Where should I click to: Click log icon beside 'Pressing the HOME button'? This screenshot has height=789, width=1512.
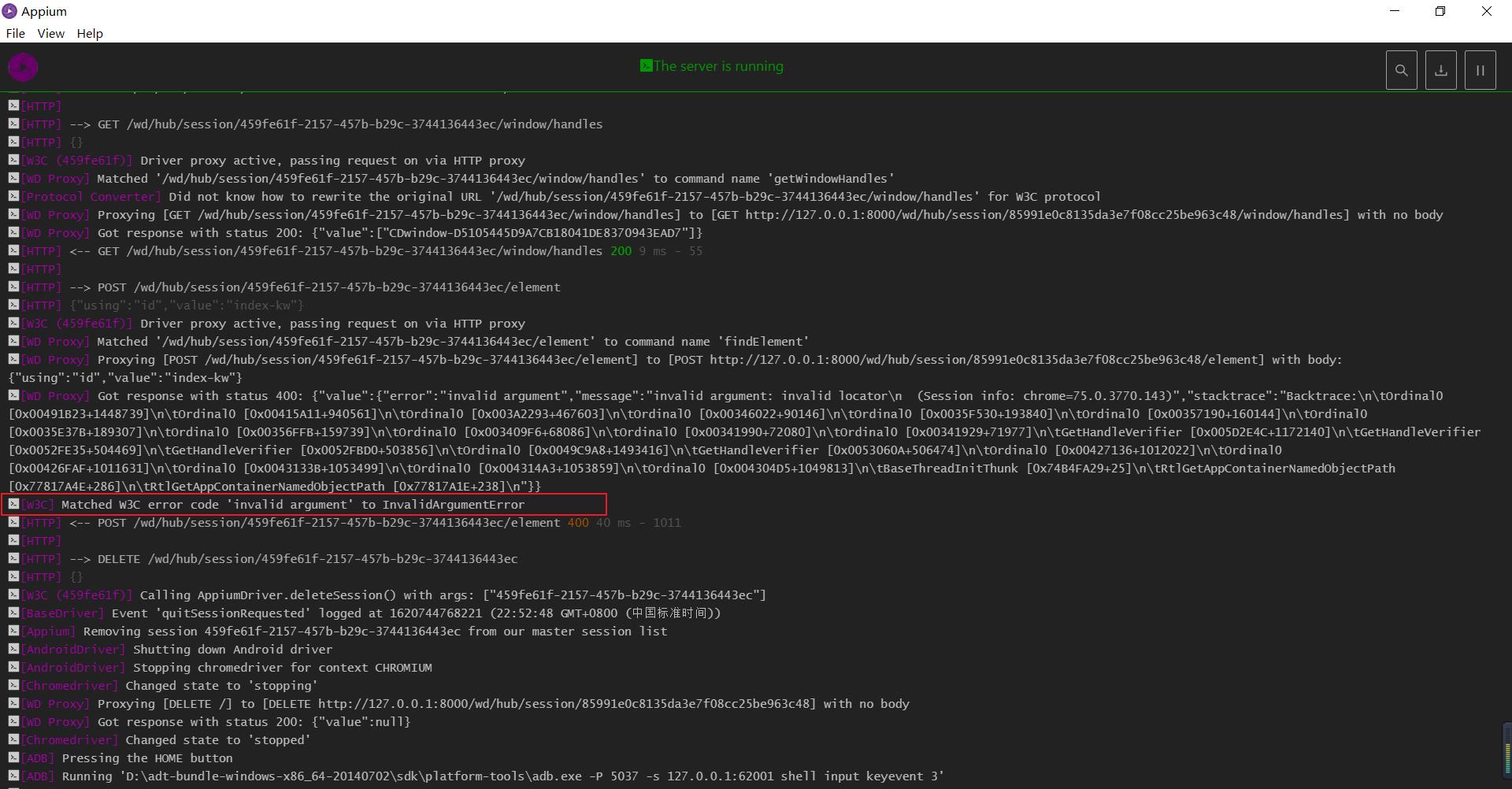[13, 758]
